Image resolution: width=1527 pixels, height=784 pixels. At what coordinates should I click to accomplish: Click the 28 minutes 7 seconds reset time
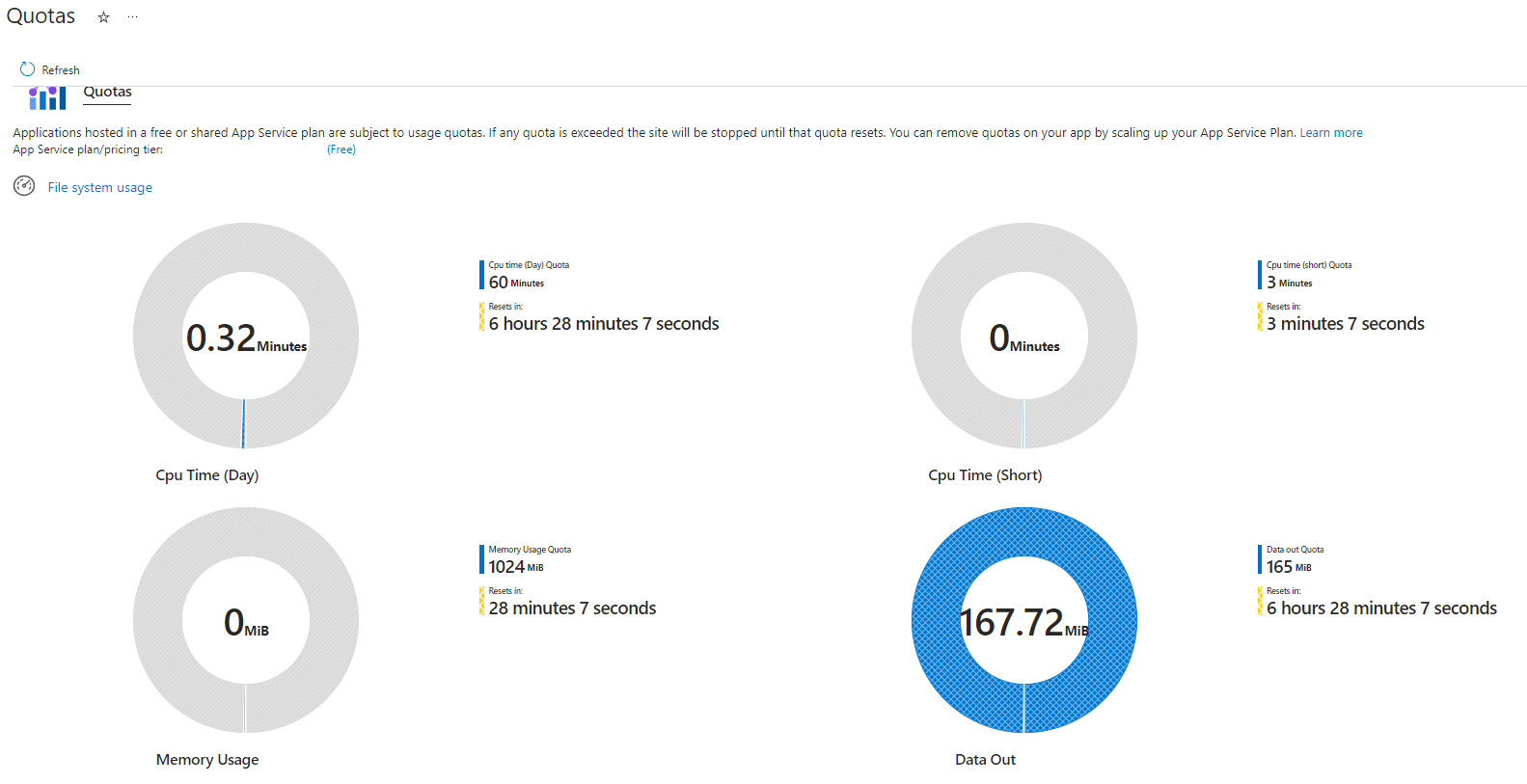pos(572,608)
